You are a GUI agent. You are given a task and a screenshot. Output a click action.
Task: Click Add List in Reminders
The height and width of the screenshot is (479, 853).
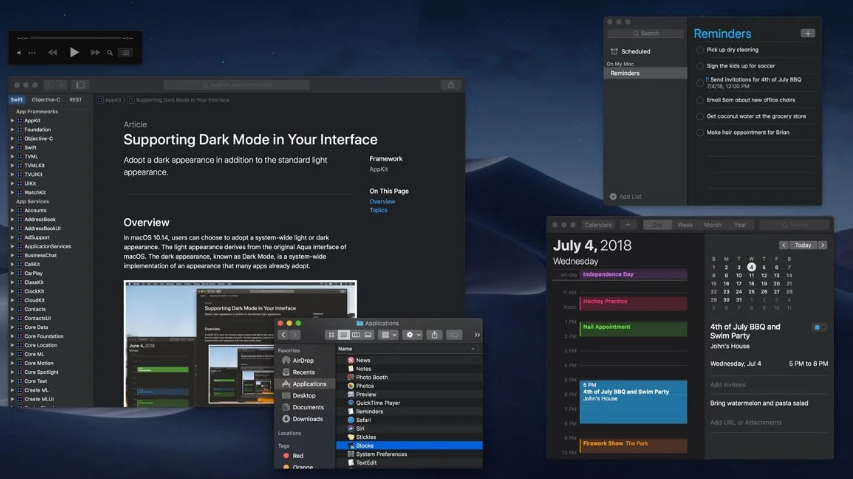[x=626, y=197]
